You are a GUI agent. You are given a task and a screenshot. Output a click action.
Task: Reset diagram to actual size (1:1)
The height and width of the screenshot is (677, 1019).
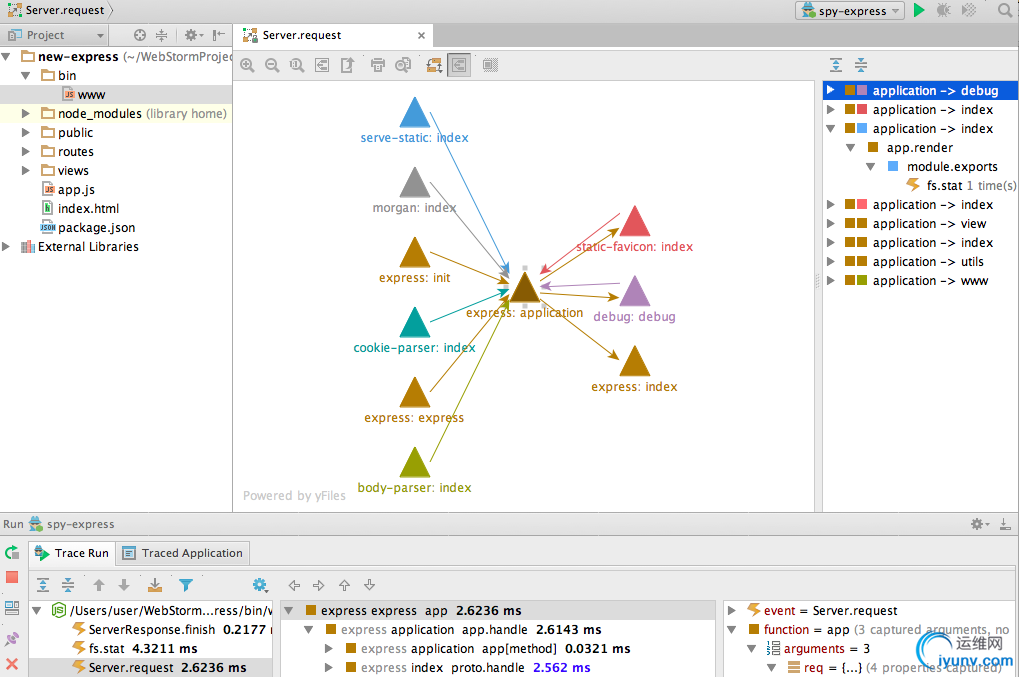tap(297, 65)
